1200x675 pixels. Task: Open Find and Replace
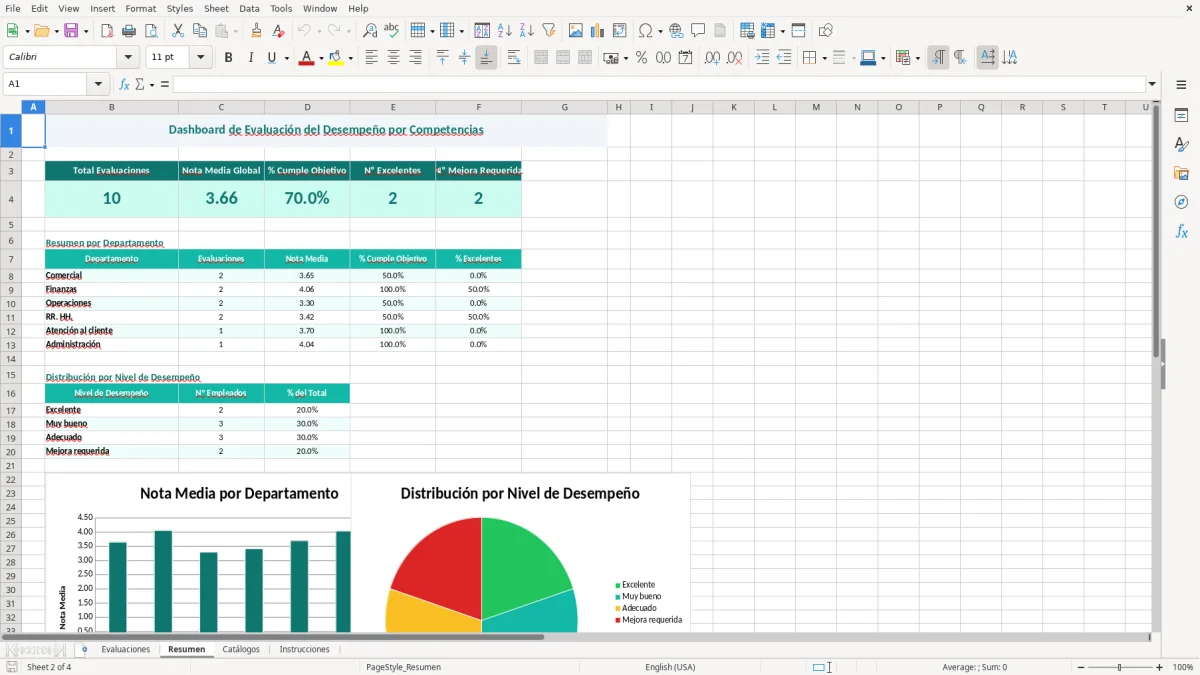coord(369,31)
